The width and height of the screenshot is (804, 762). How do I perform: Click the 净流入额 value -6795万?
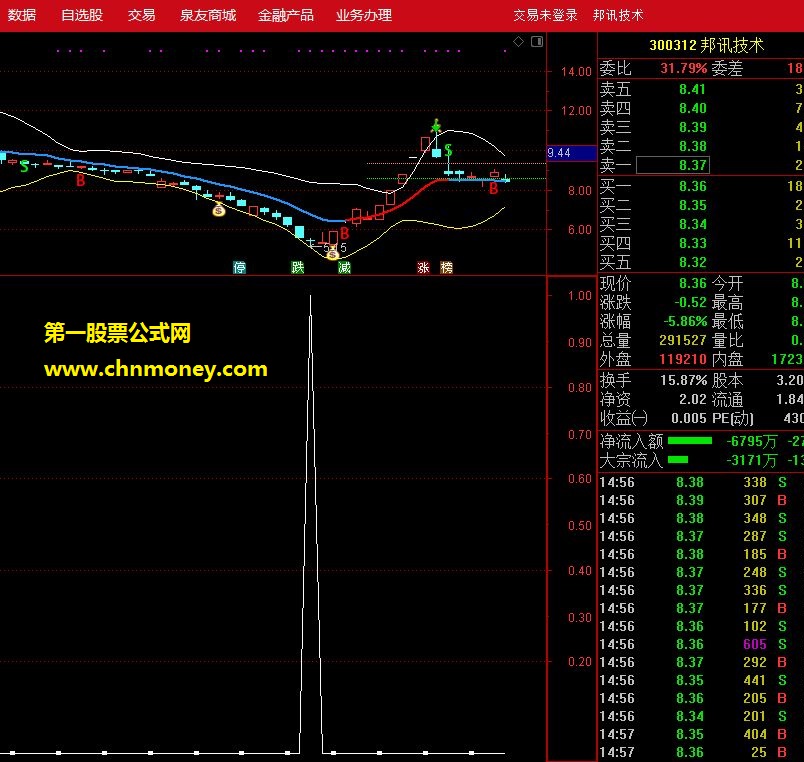[752, 440]
